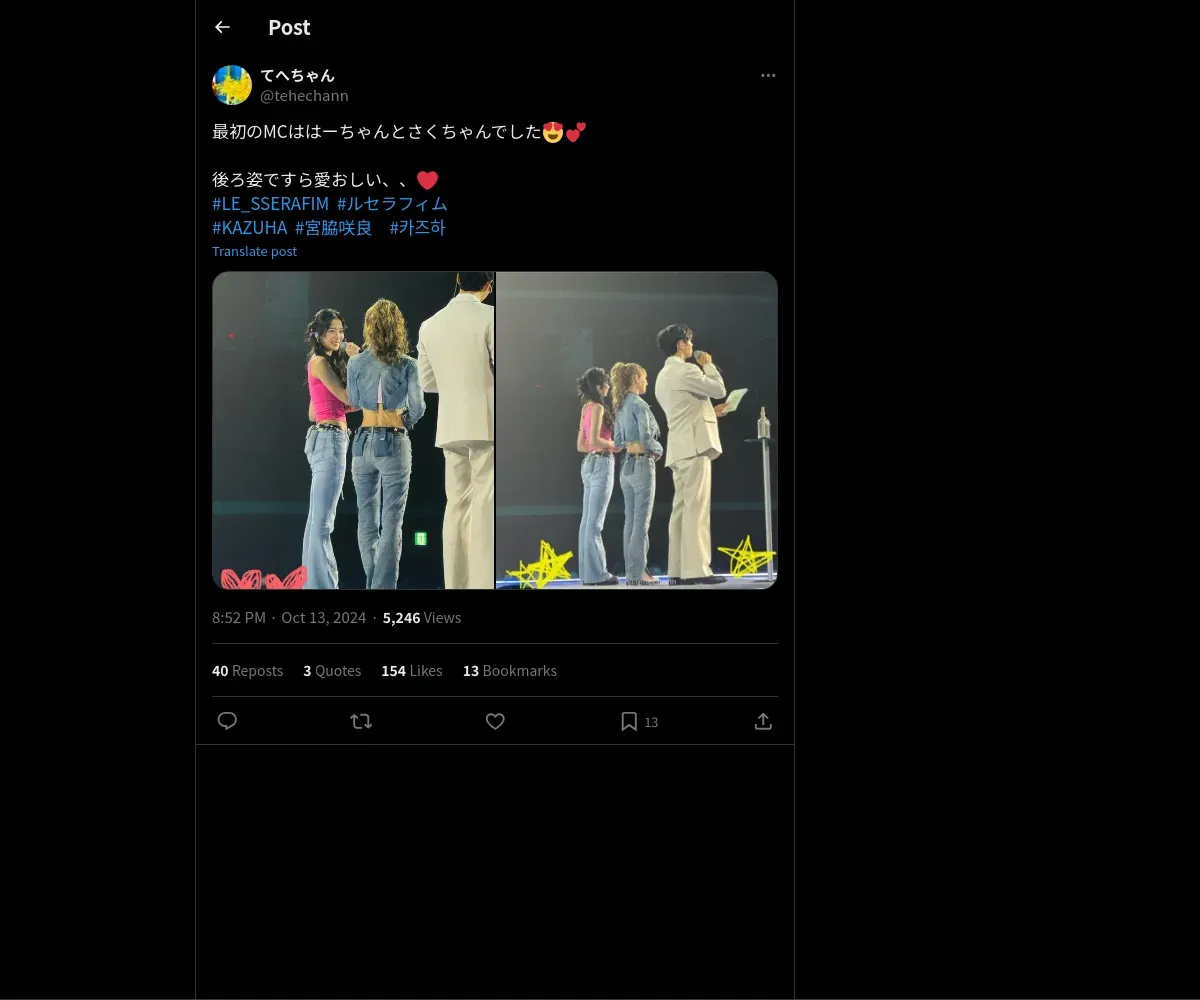The image size is (1200, 1000).
Task: Click the repost arrows icon
Action: click(361, 721)
